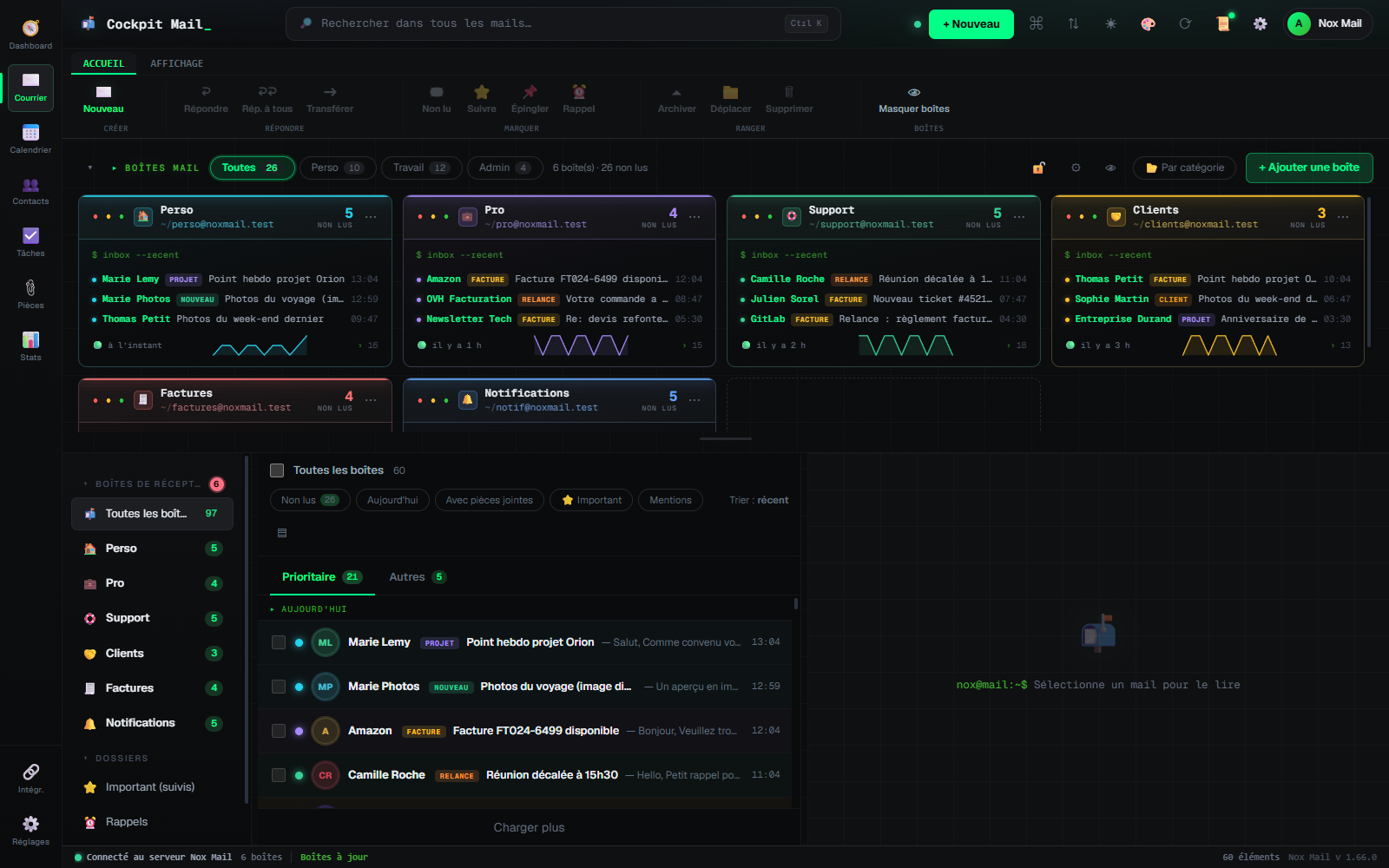
Task: Open Tâches in the sidebar
Action: [30, 242]
